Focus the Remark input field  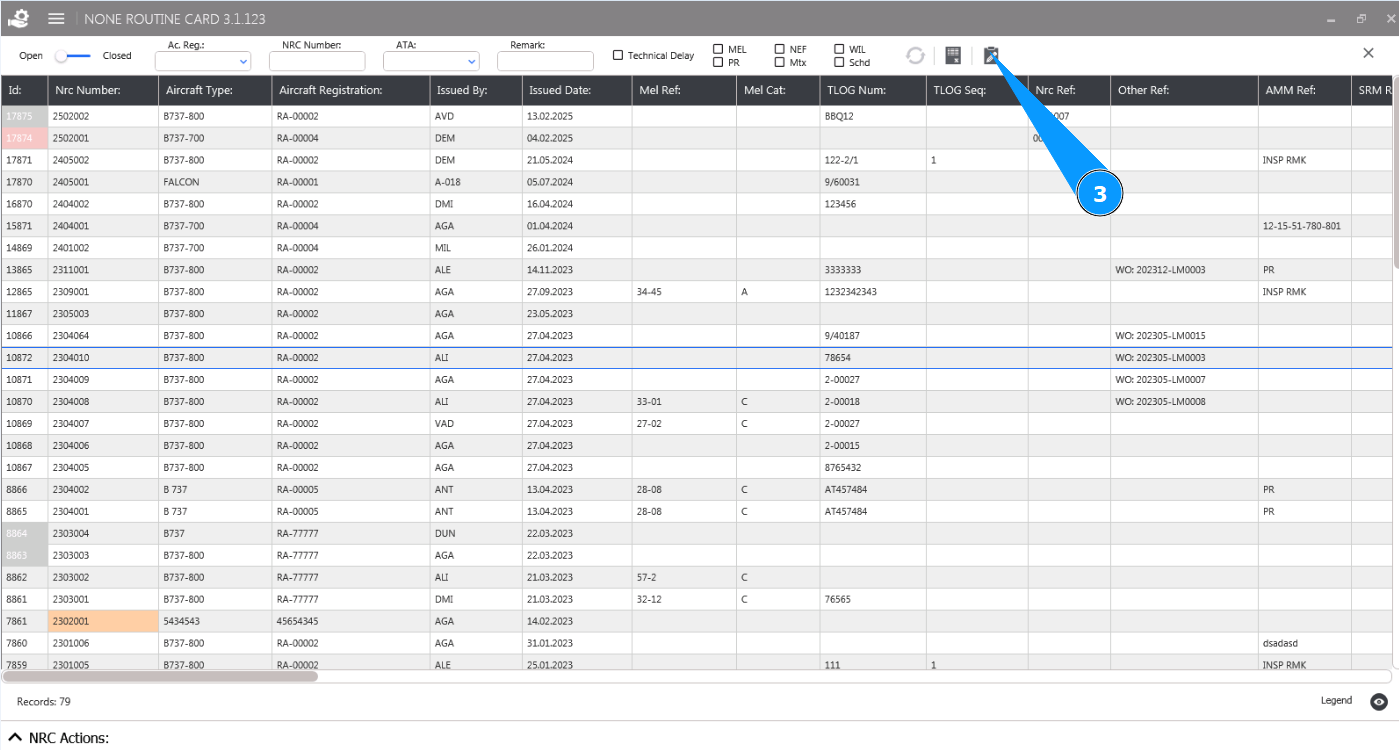[x=544, y=61]
